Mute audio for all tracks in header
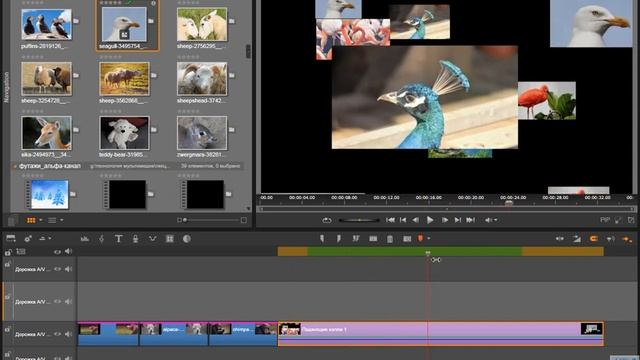The height and width of the screenshot is (360, 640). (x=68, y=251)
